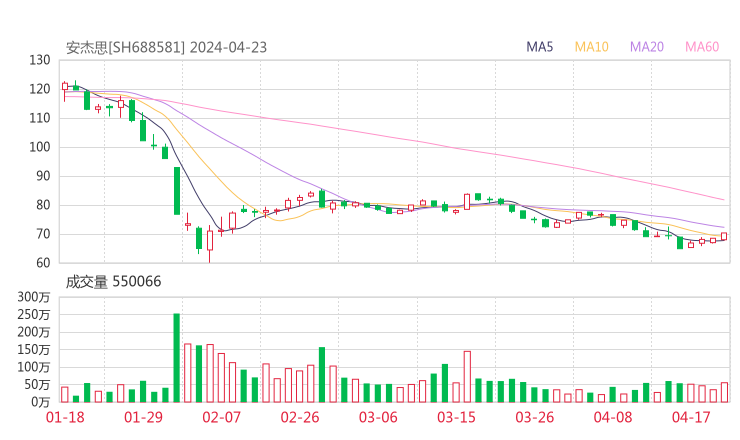Click the MA60 legend label
Viewport: 740px width, 440px height.
pos(702,47)
